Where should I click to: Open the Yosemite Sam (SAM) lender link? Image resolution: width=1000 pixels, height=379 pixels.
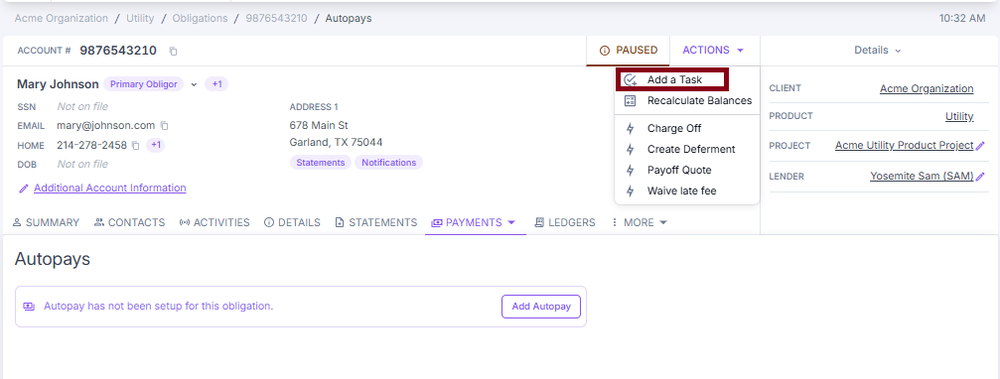click(922, 176)
